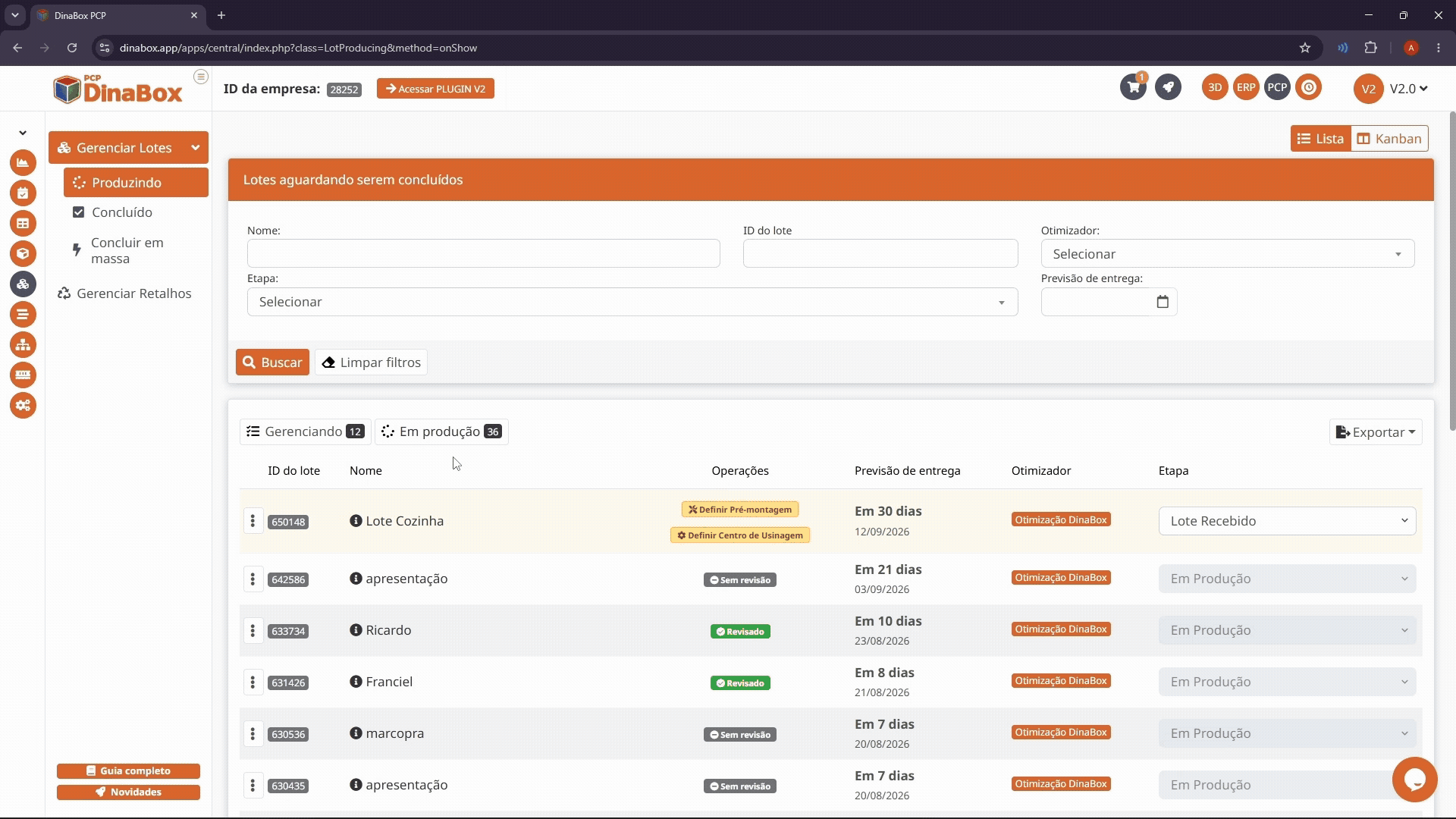Open Etapa dropdown for Franciel lot

[1287, 682]
